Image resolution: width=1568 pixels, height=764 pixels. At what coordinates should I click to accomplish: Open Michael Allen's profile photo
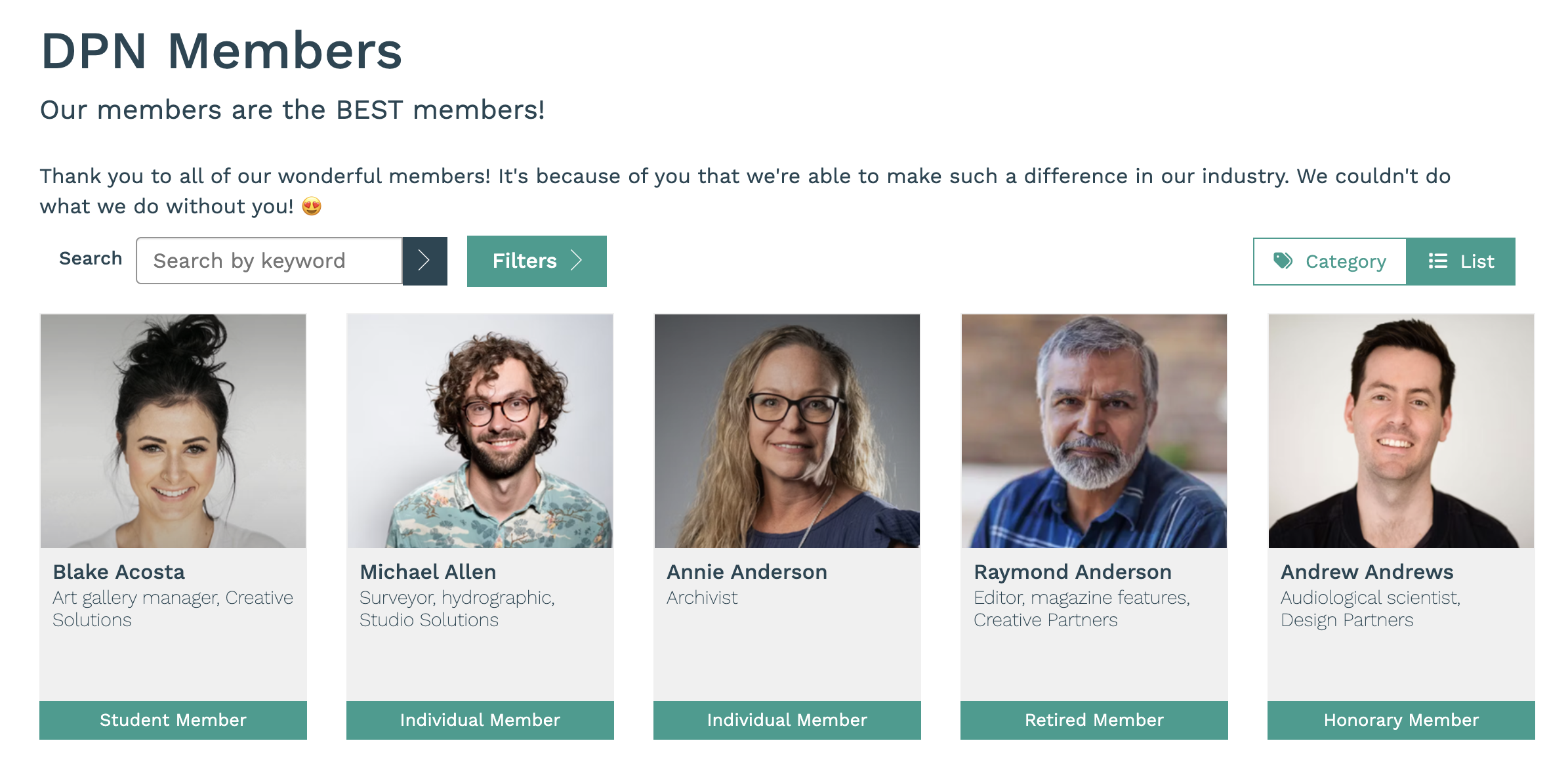480,431
